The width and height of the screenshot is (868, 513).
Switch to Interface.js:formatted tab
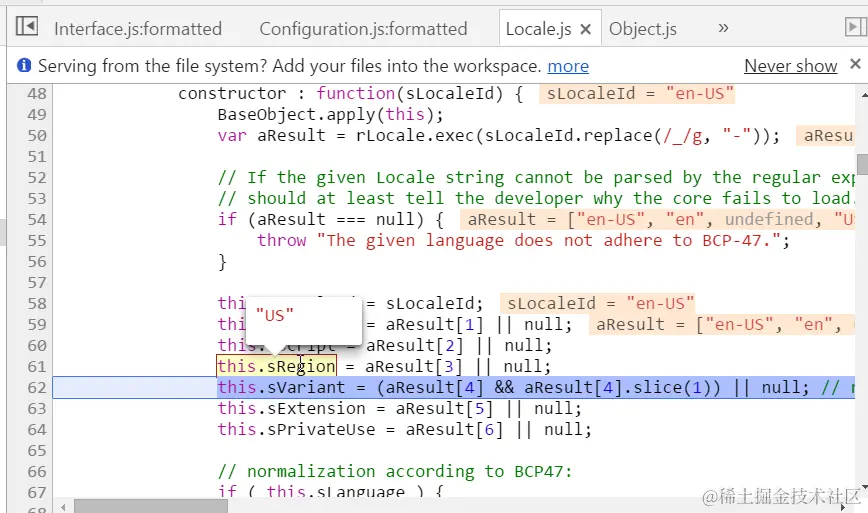138,29
